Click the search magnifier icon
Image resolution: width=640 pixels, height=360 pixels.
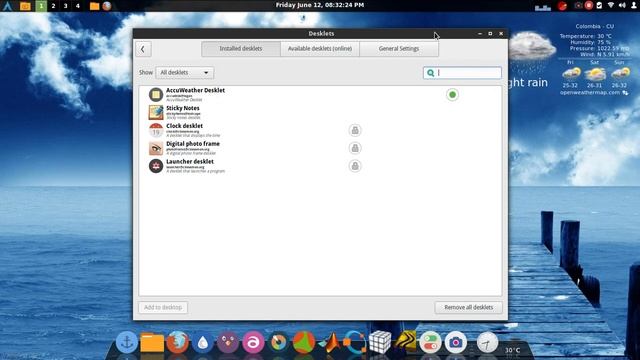(x=430, y=73)
